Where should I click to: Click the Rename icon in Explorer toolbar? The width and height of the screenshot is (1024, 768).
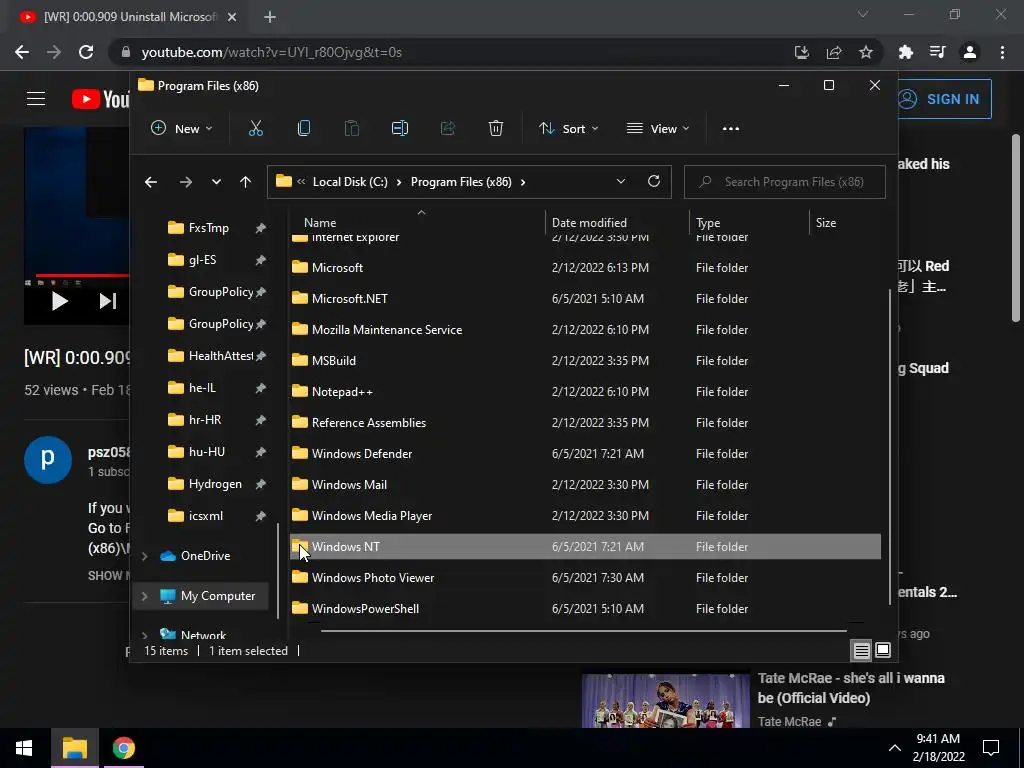click(400, 129)
